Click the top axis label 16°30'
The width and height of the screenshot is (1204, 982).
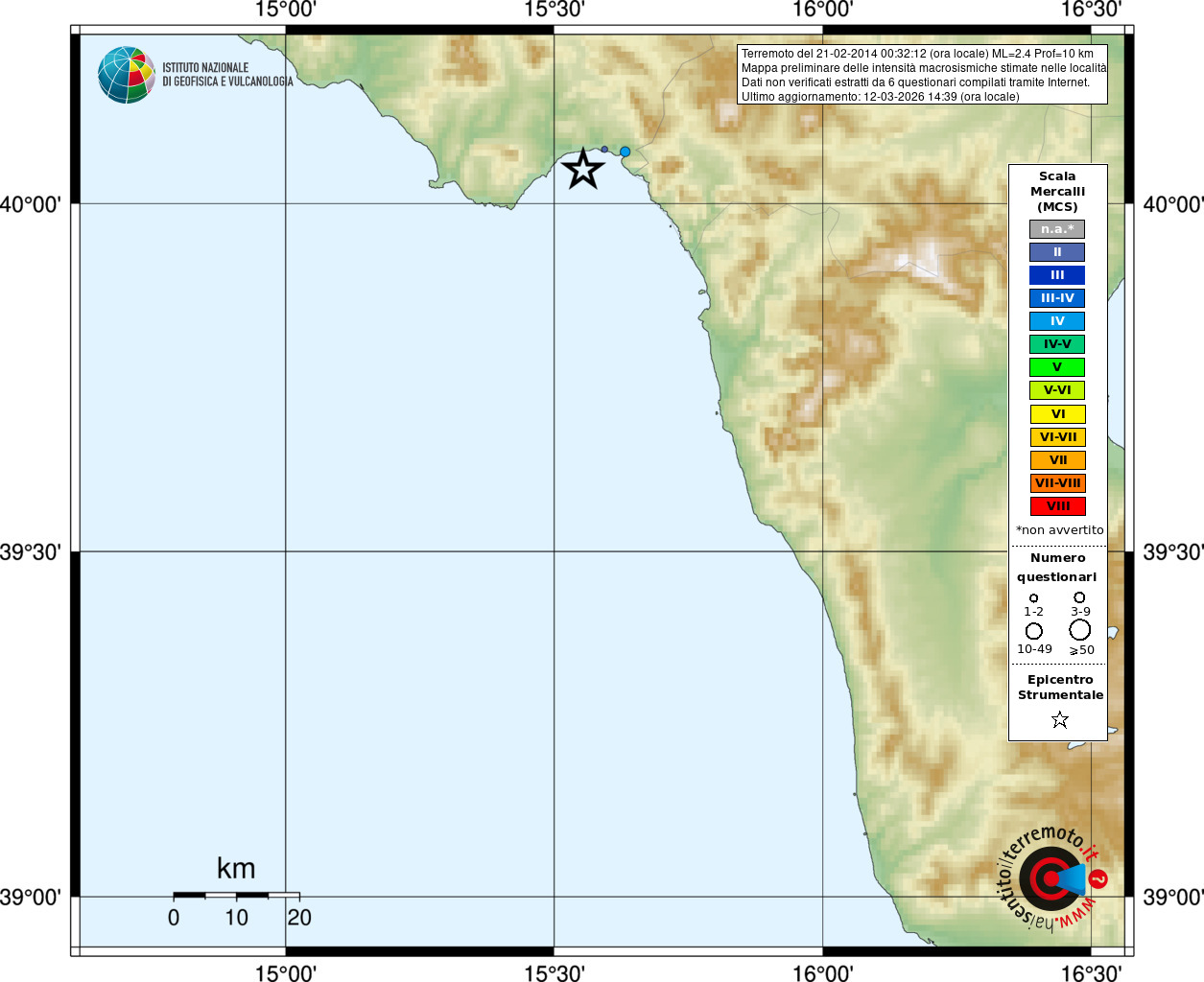tap(1091, 10)
